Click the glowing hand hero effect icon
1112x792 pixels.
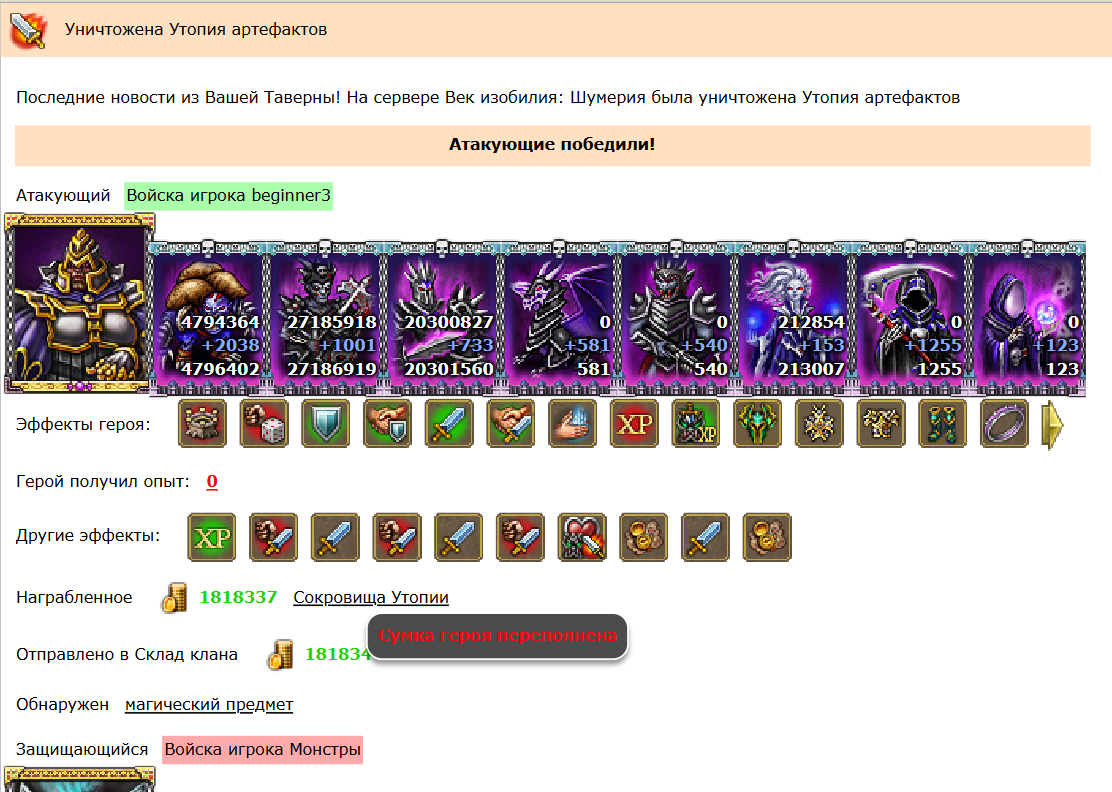click(572, 423)
